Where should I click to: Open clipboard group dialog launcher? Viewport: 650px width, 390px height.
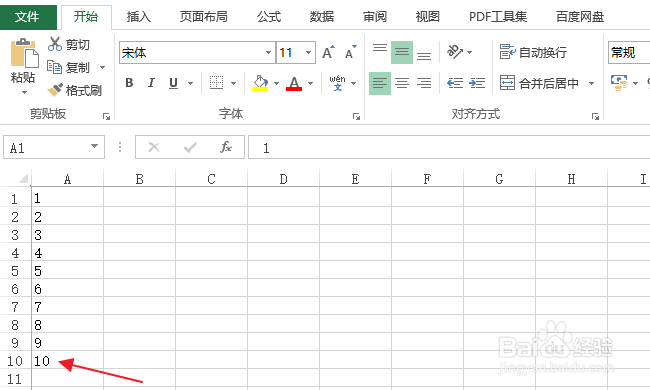click(x=107, y=117)
